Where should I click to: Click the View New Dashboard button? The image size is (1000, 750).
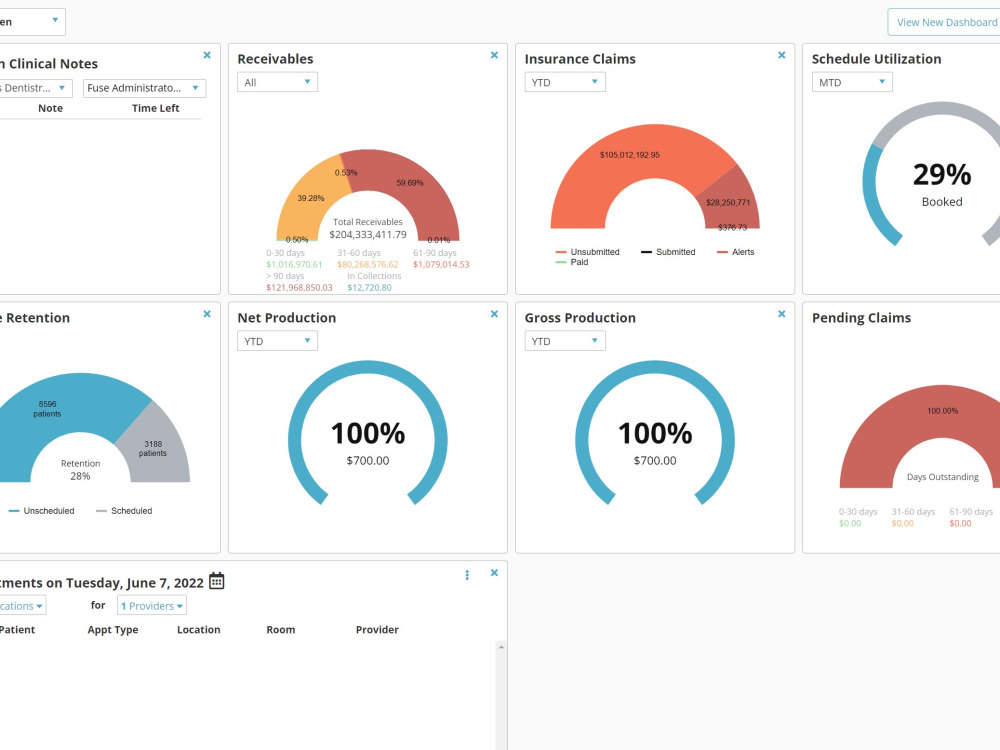(x=945, y=22)
